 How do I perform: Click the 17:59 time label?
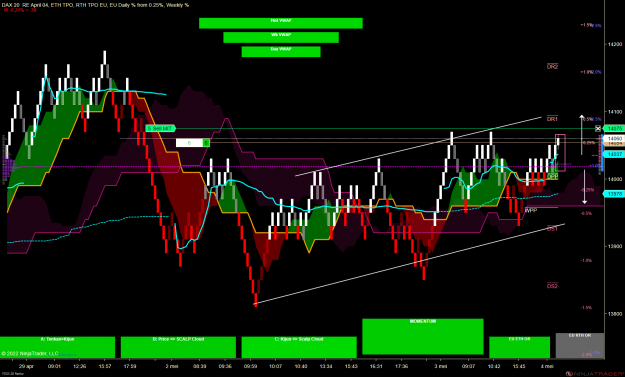point(130,366)
